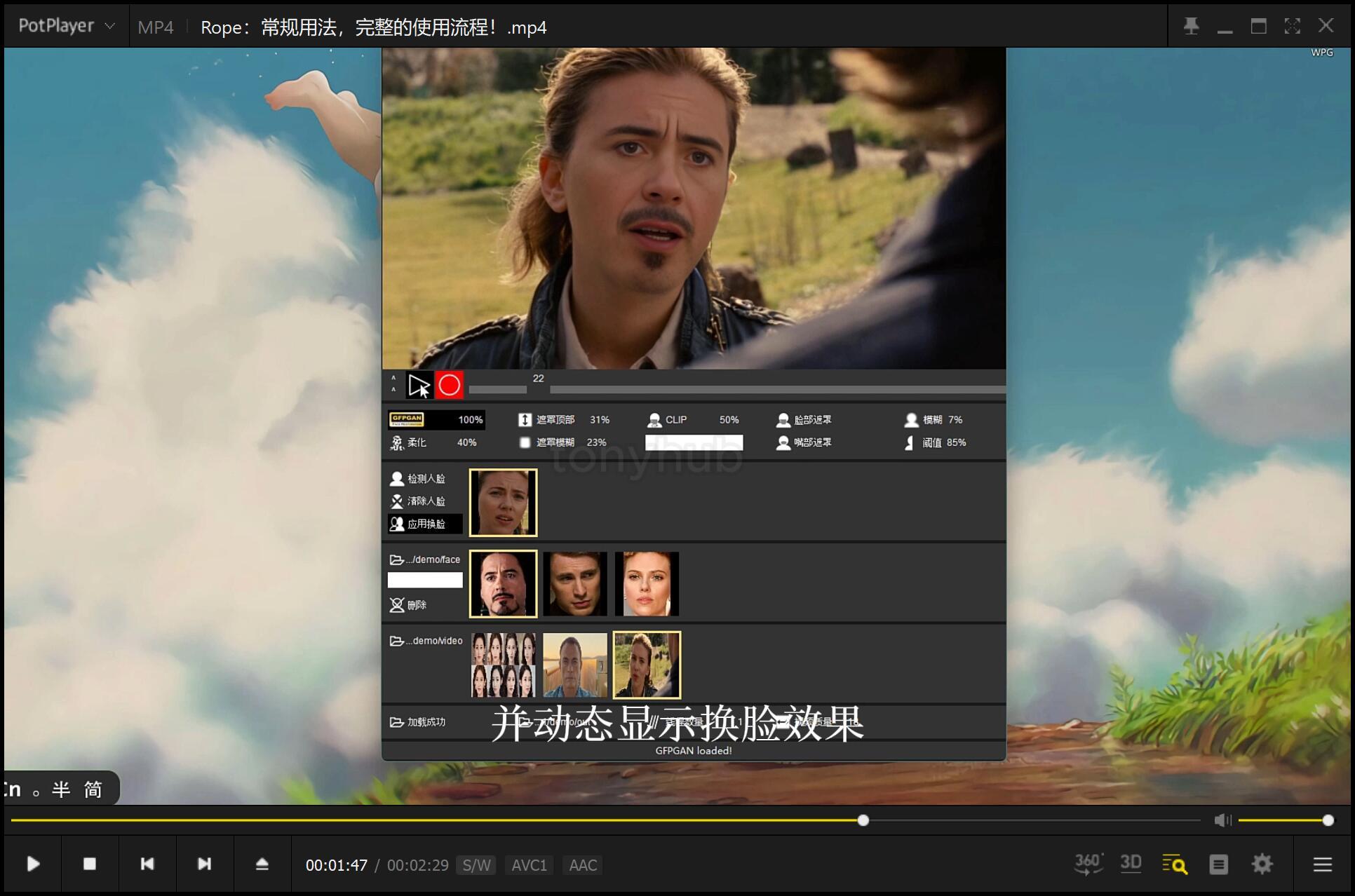Click the MP4 format label in title bar

click(155, 27)
